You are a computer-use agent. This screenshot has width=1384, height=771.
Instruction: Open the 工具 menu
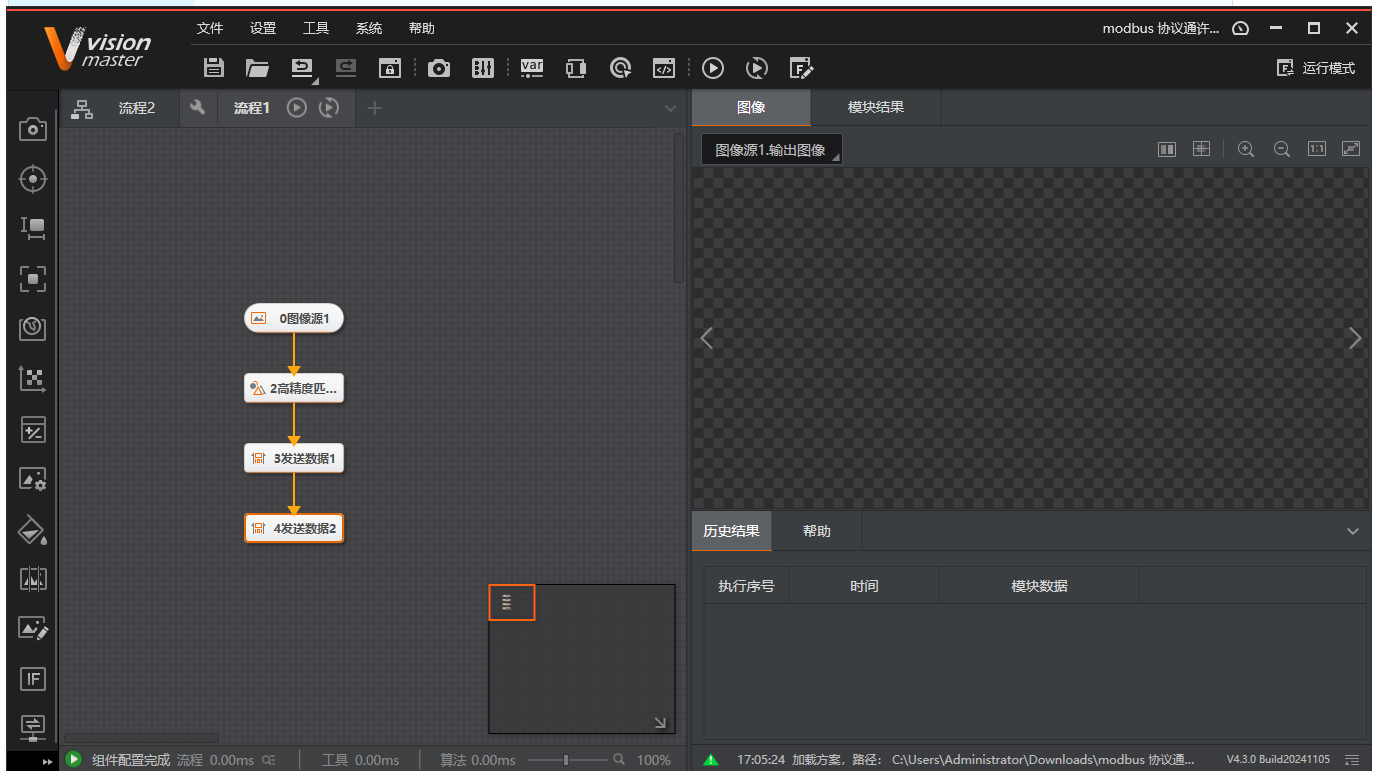tap(316, 28)
